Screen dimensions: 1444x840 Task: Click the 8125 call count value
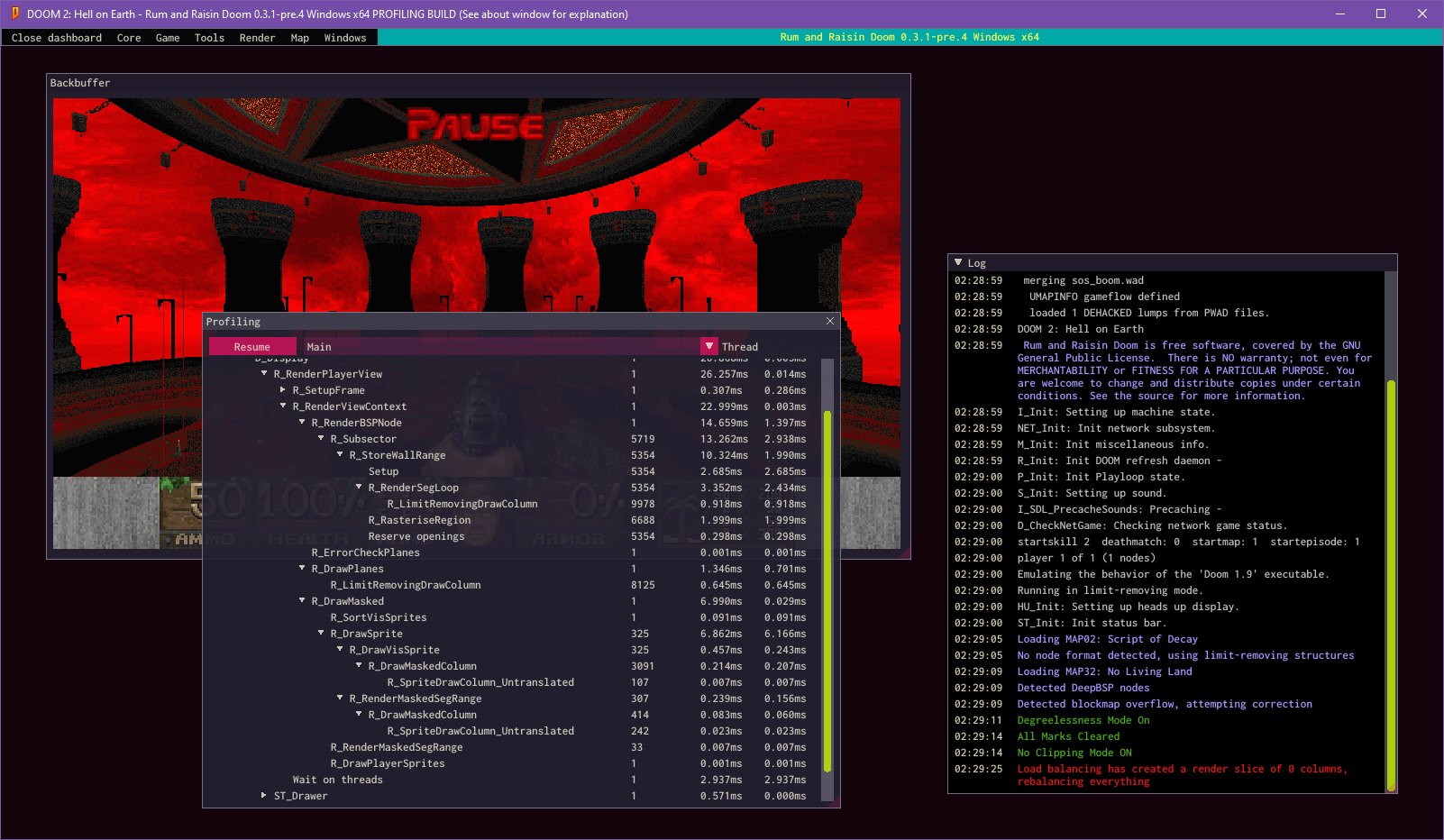(643, 585)
